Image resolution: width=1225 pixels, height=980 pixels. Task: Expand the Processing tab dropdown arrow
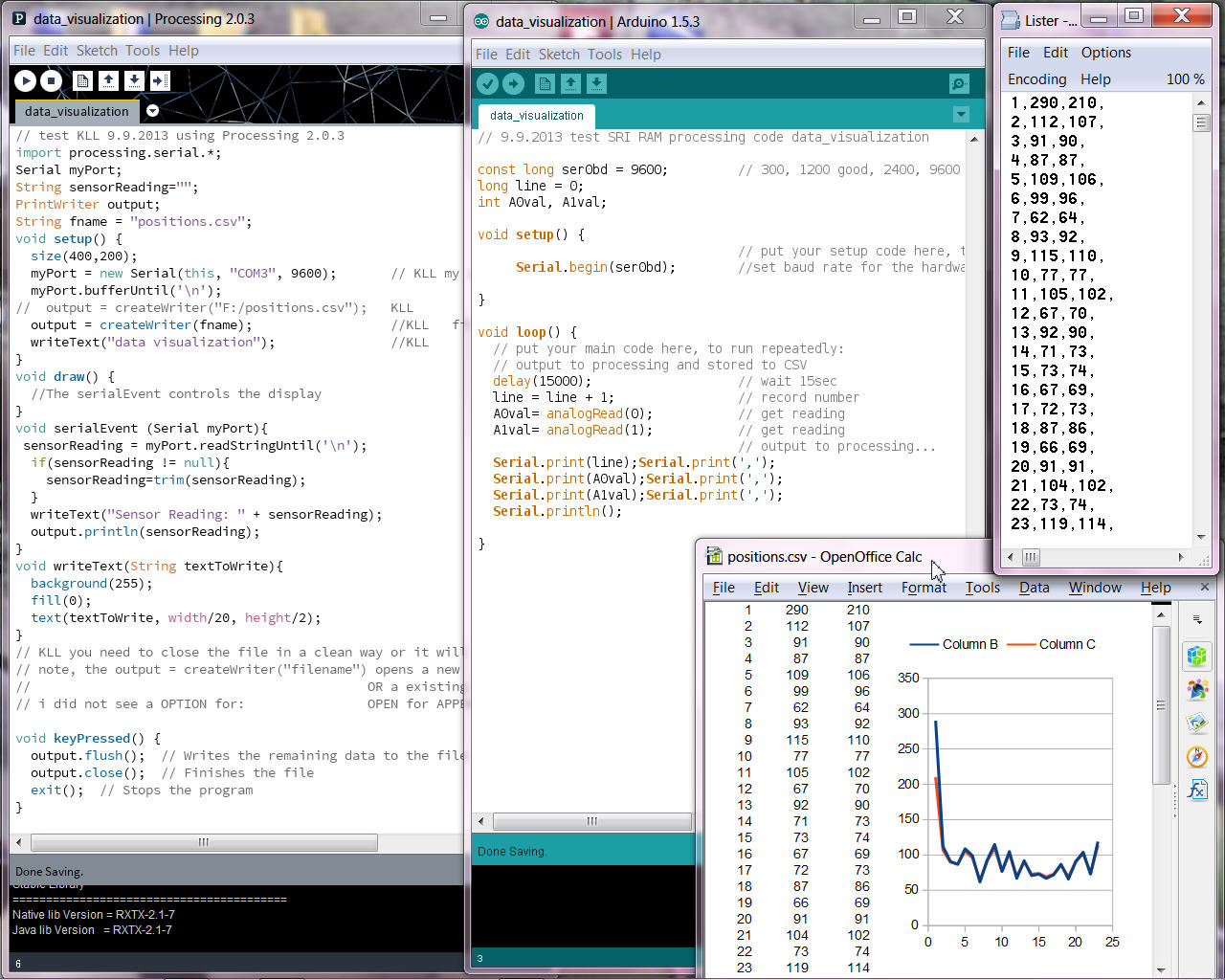[x=152, y=111]
